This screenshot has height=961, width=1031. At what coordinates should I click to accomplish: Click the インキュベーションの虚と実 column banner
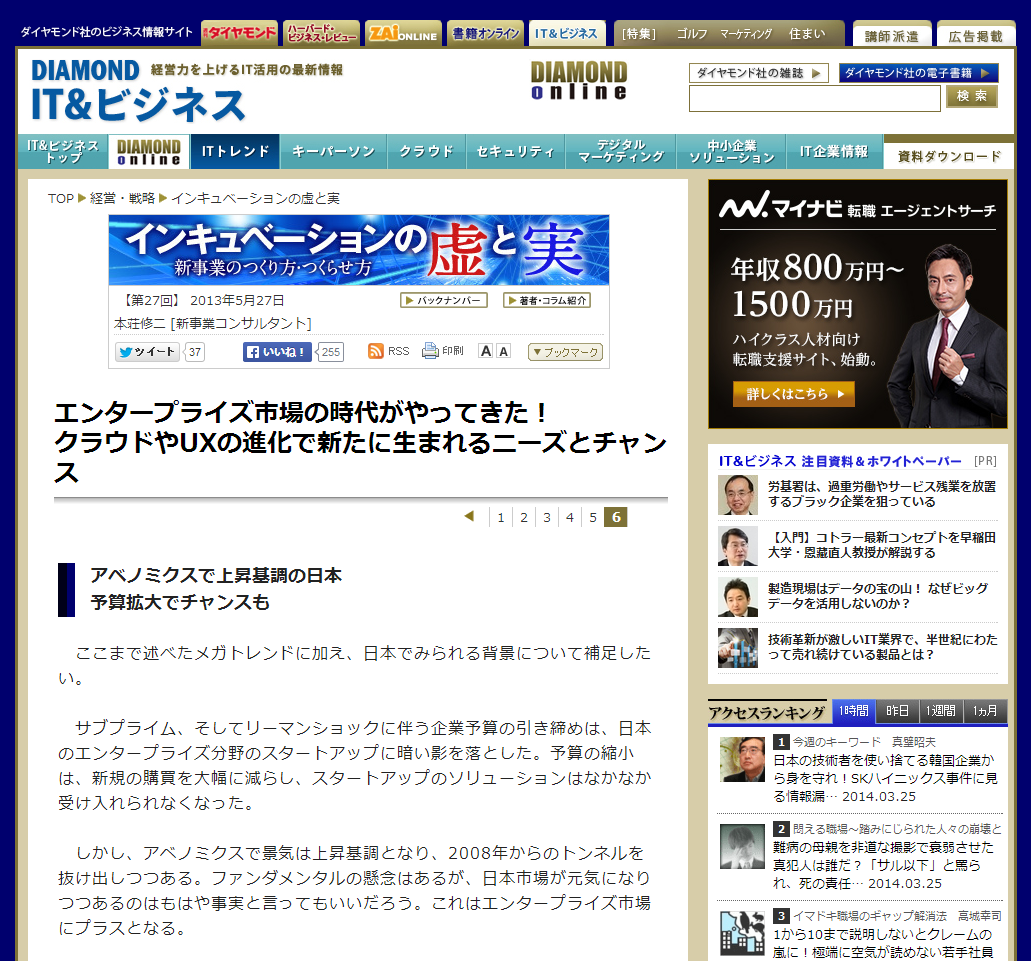pos(359,250)
